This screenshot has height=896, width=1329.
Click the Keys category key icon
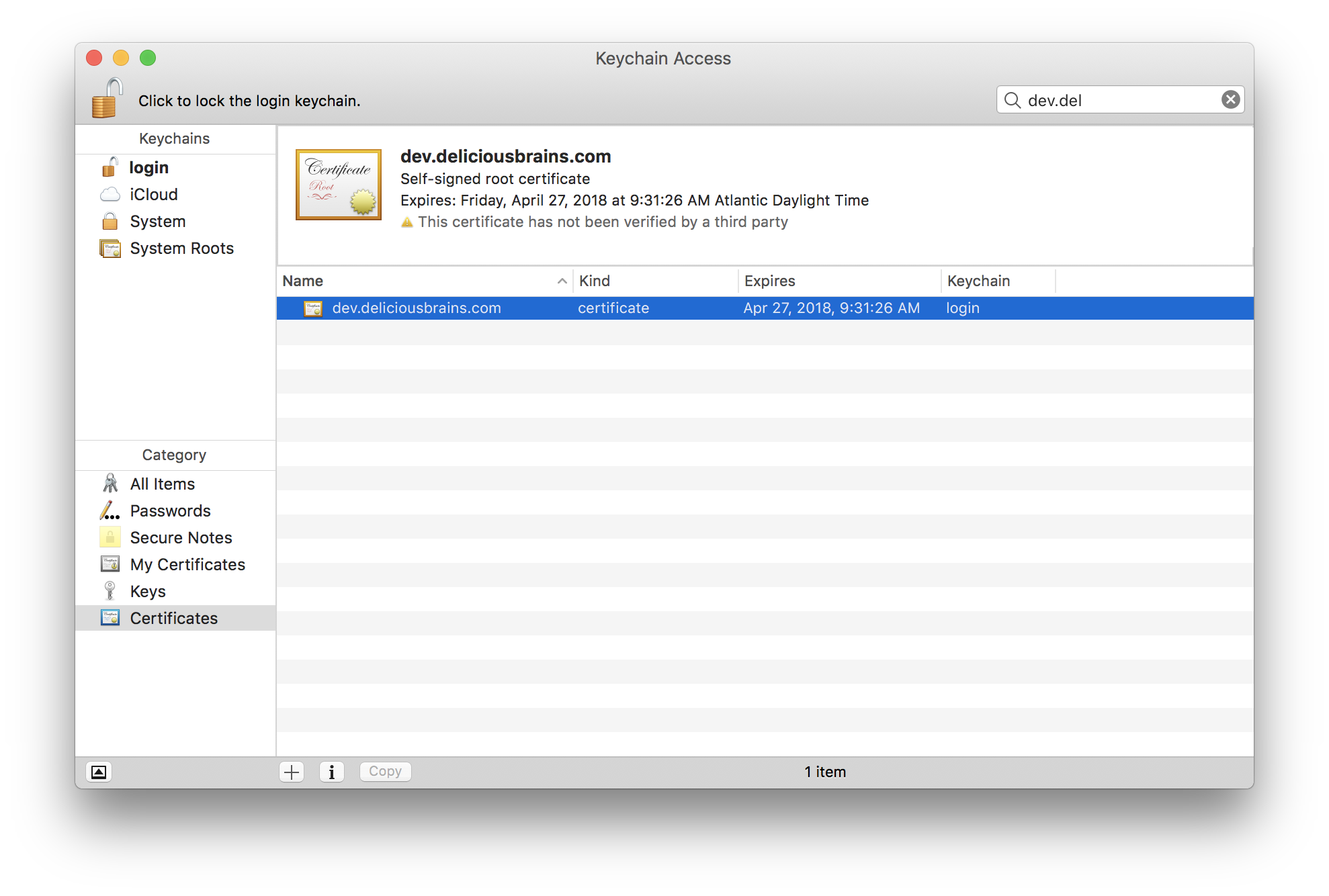[x=110, y=591]
